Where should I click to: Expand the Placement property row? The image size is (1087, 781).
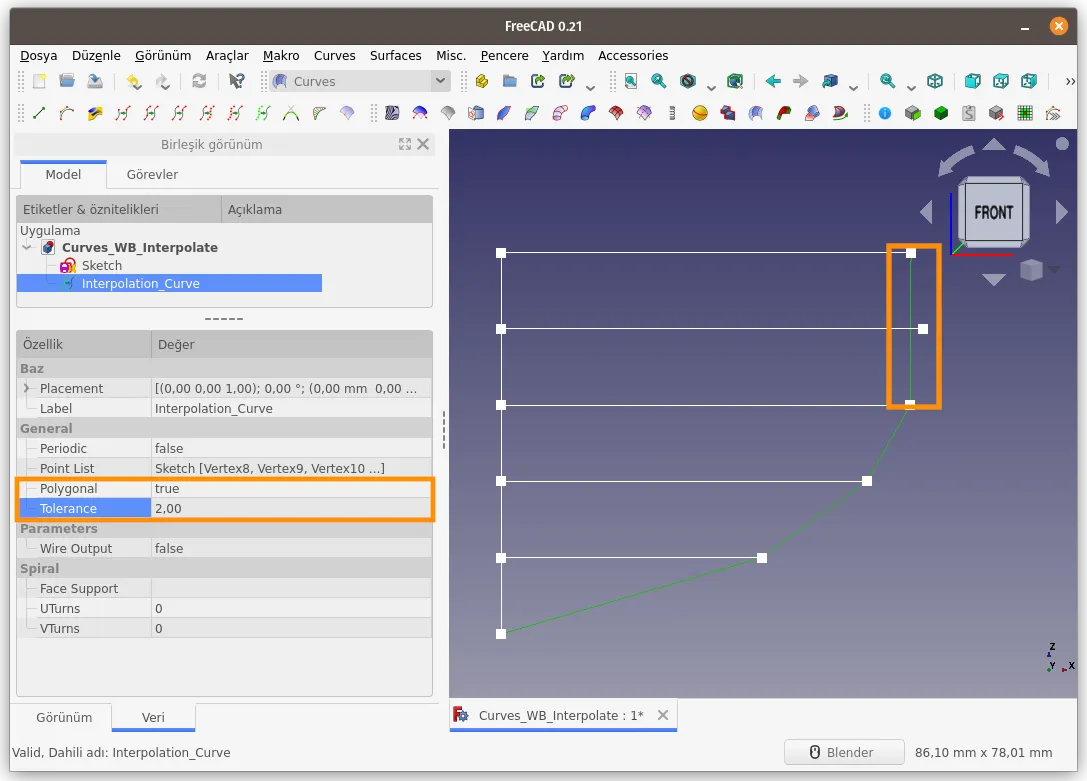coord(26,388)
